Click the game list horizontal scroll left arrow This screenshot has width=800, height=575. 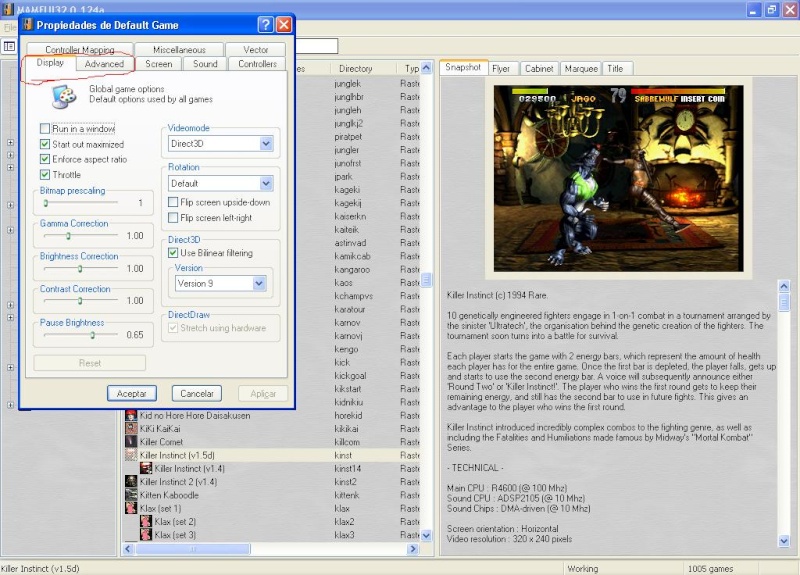click(129, 549)
